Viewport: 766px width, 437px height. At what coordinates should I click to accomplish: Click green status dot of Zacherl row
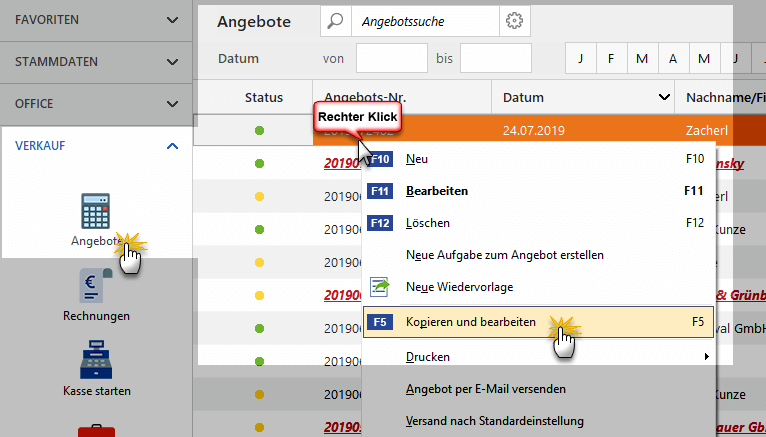(x=259, y=130)
